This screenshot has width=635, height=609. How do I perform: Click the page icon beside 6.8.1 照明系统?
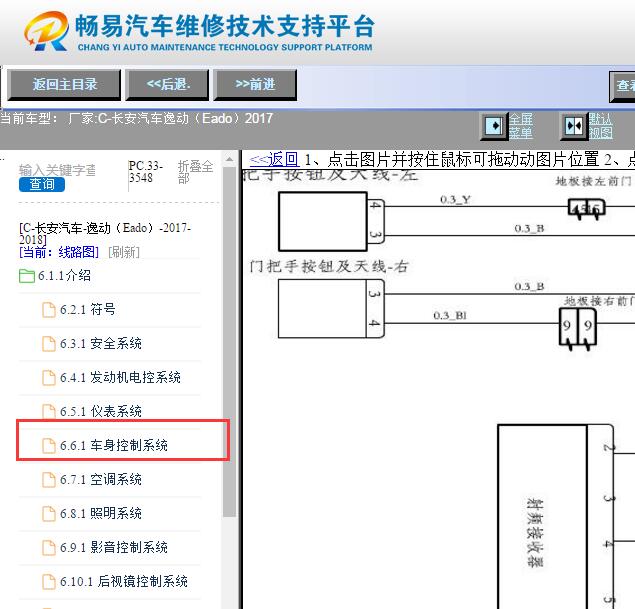coord(49,514)
